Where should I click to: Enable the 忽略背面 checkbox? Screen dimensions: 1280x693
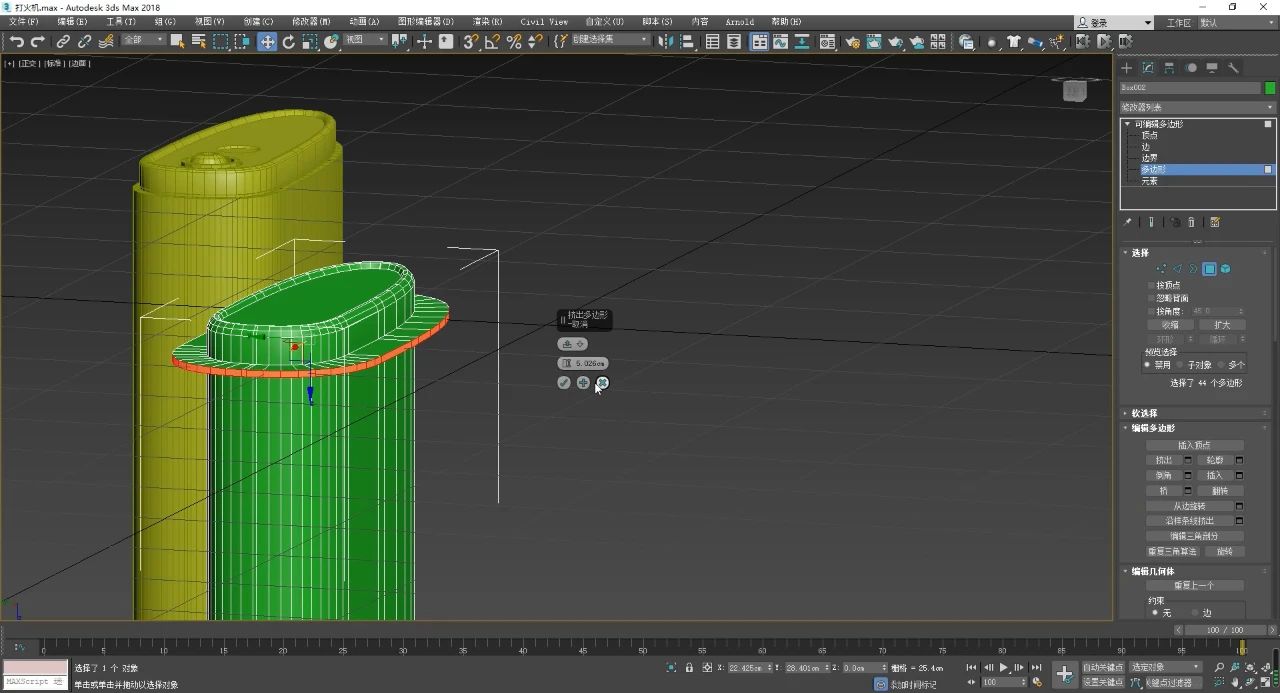tap(1152, 298)
